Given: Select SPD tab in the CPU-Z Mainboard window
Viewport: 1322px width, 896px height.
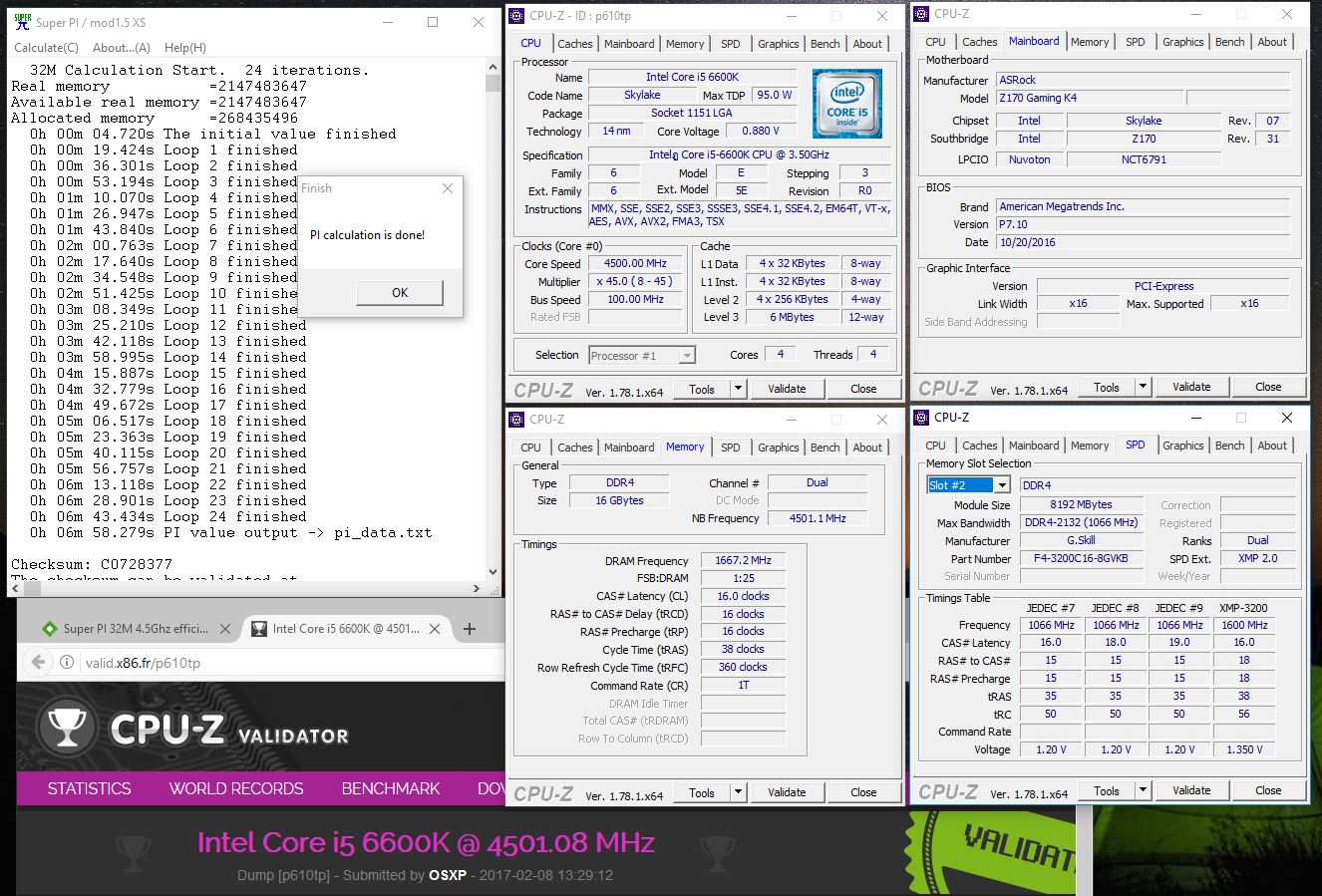Looking at the screenshot, I should point(1135,42).
